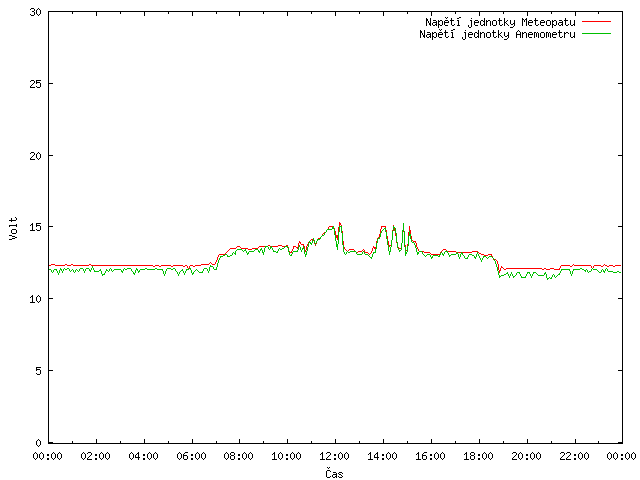The image size is (640, 480).
Task: Click the 22:00 time label
Action: tap(574, 456)
